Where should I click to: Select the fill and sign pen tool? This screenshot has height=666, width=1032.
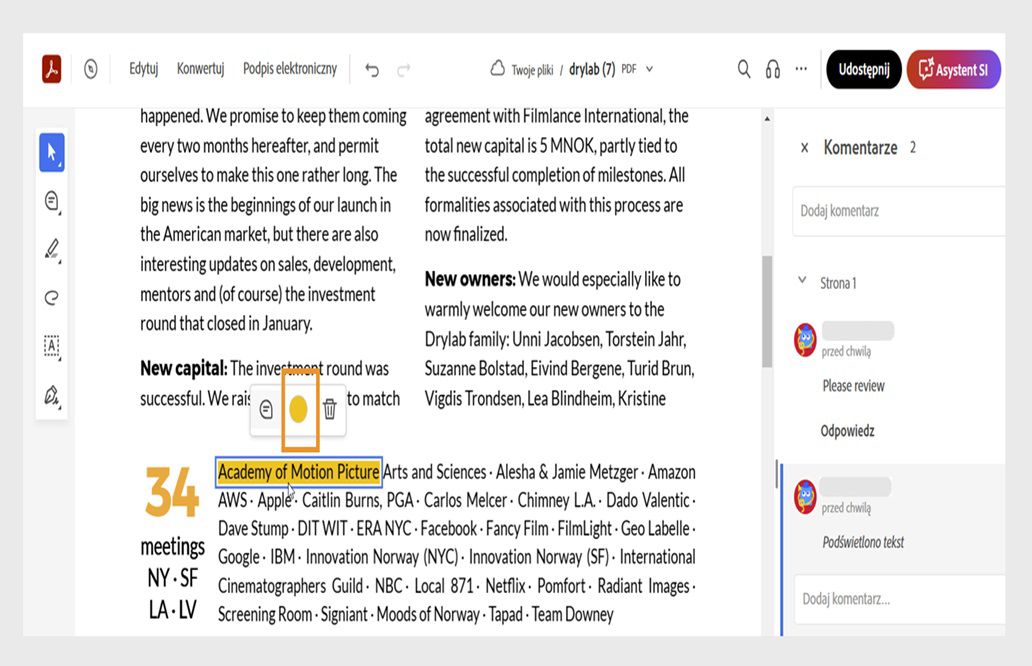[52, 395]
